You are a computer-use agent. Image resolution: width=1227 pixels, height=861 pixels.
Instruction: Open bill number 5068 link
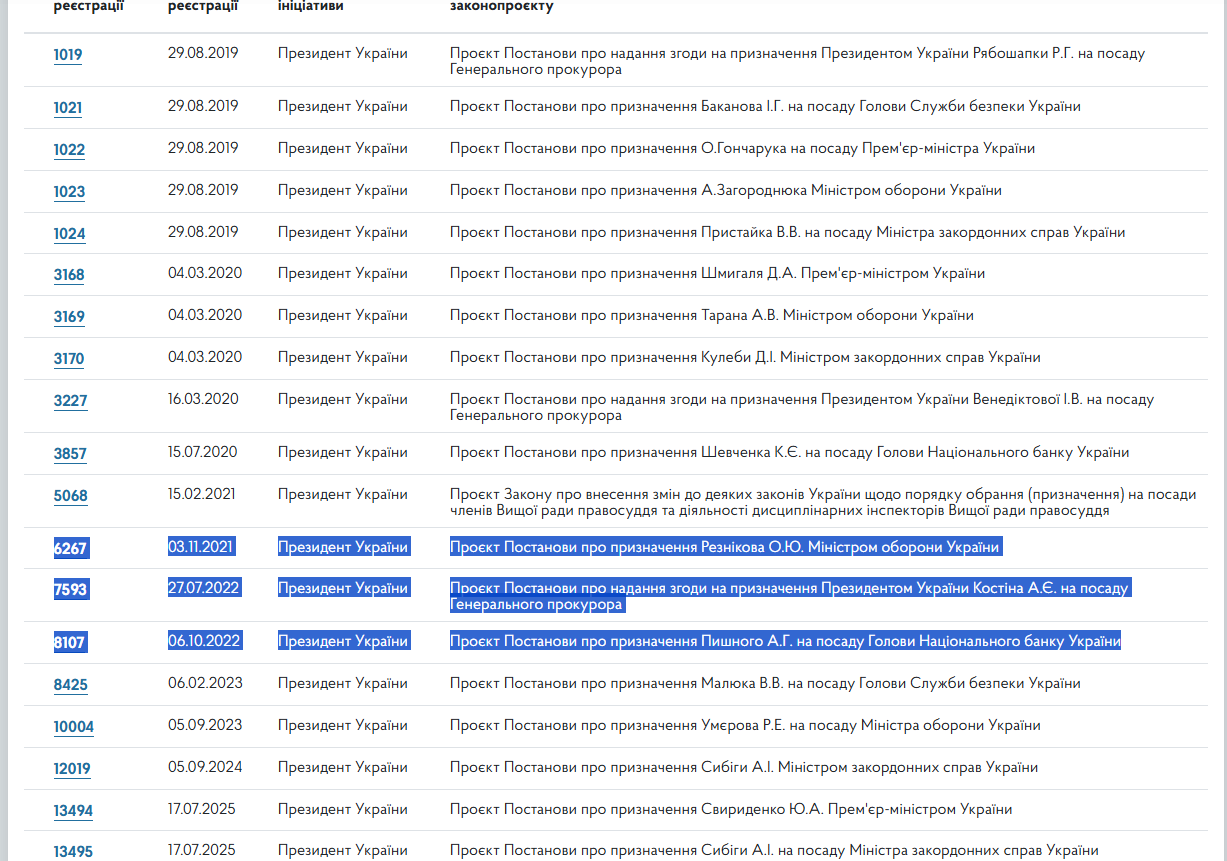[x=70, y=496]
